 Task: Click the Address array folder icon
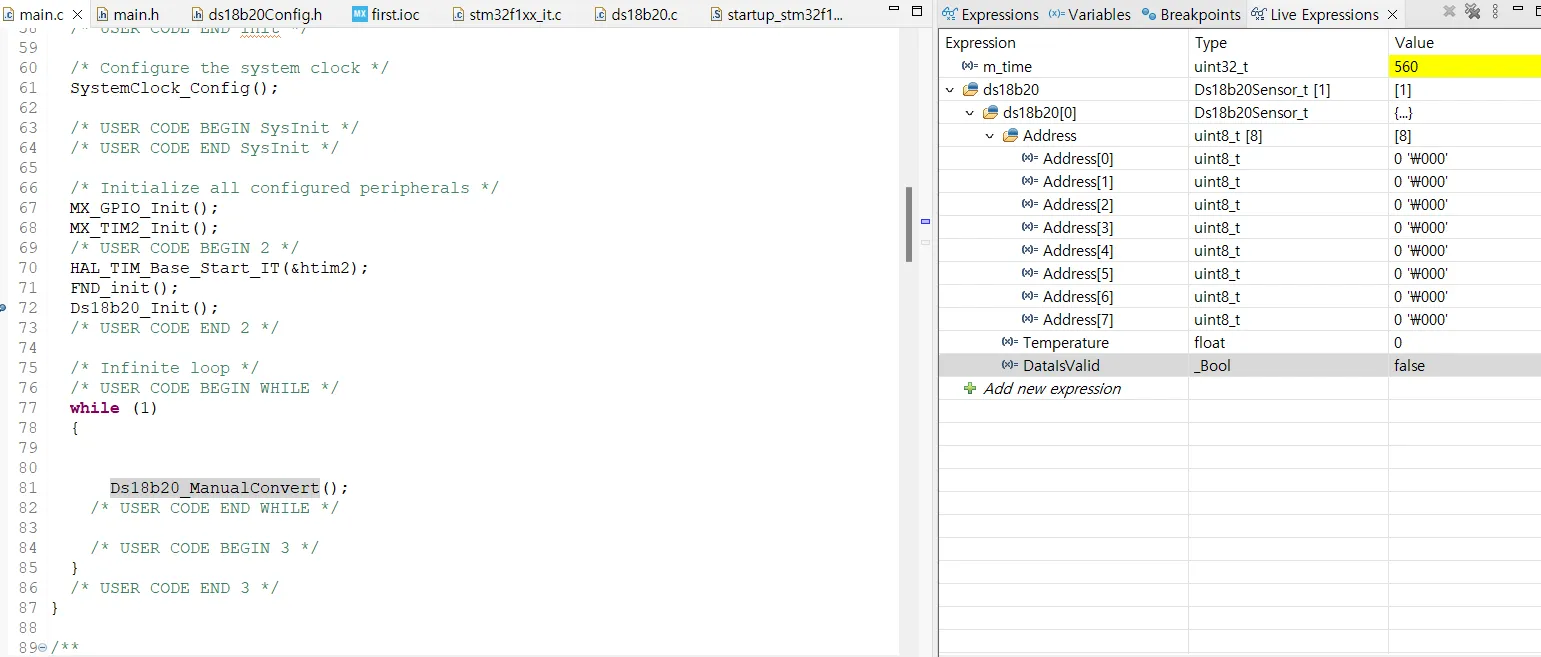(1009, 136)
